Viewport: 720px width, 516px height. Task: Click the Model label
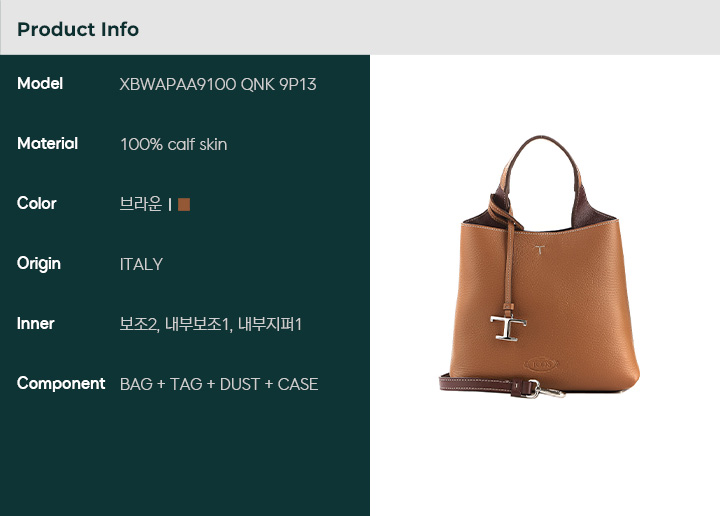pos(40,84)
